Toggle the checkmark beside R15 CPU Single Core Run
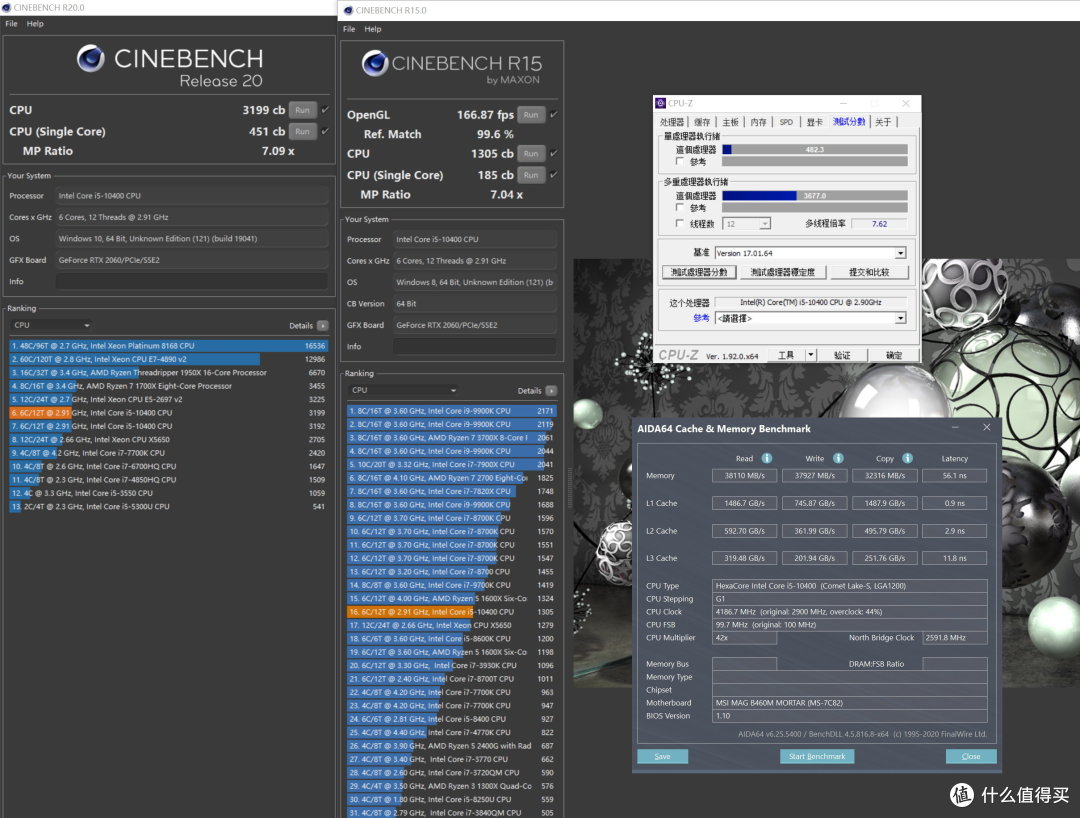 (x=554, y=175)
